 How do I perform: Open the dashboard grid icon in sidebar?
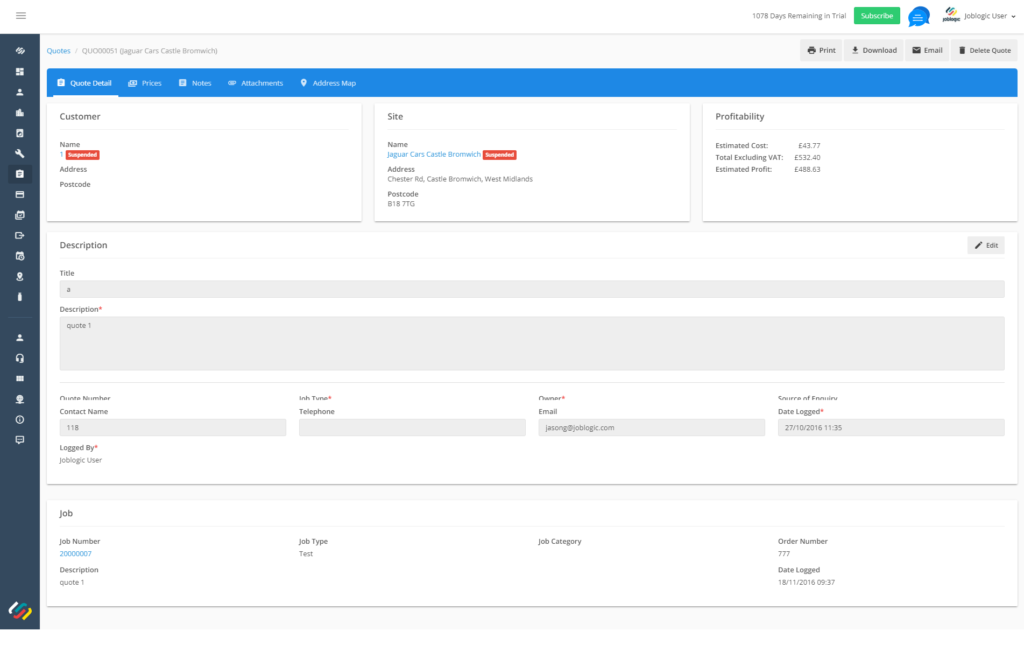coord(20,72)
